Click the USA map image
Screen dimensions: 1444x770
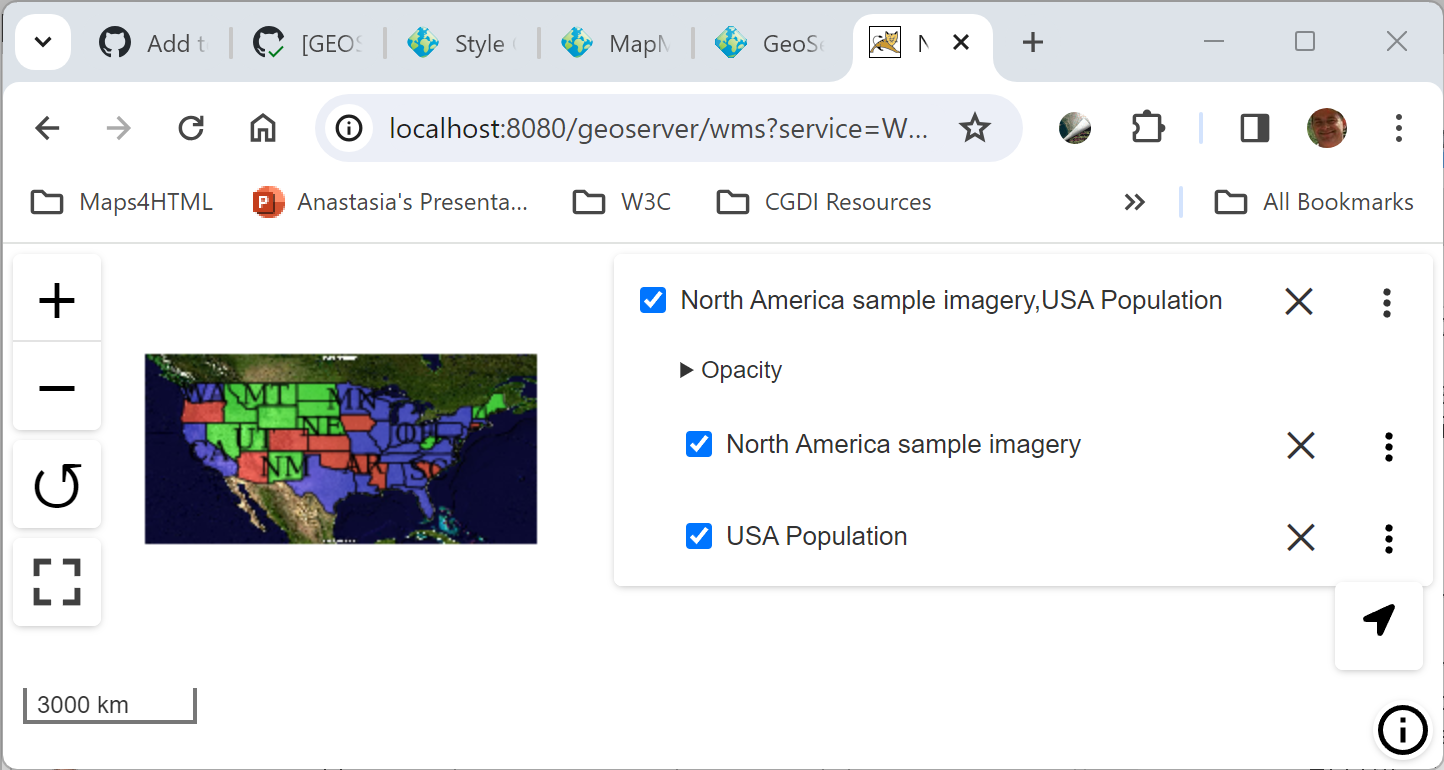(x=341, y=449)
